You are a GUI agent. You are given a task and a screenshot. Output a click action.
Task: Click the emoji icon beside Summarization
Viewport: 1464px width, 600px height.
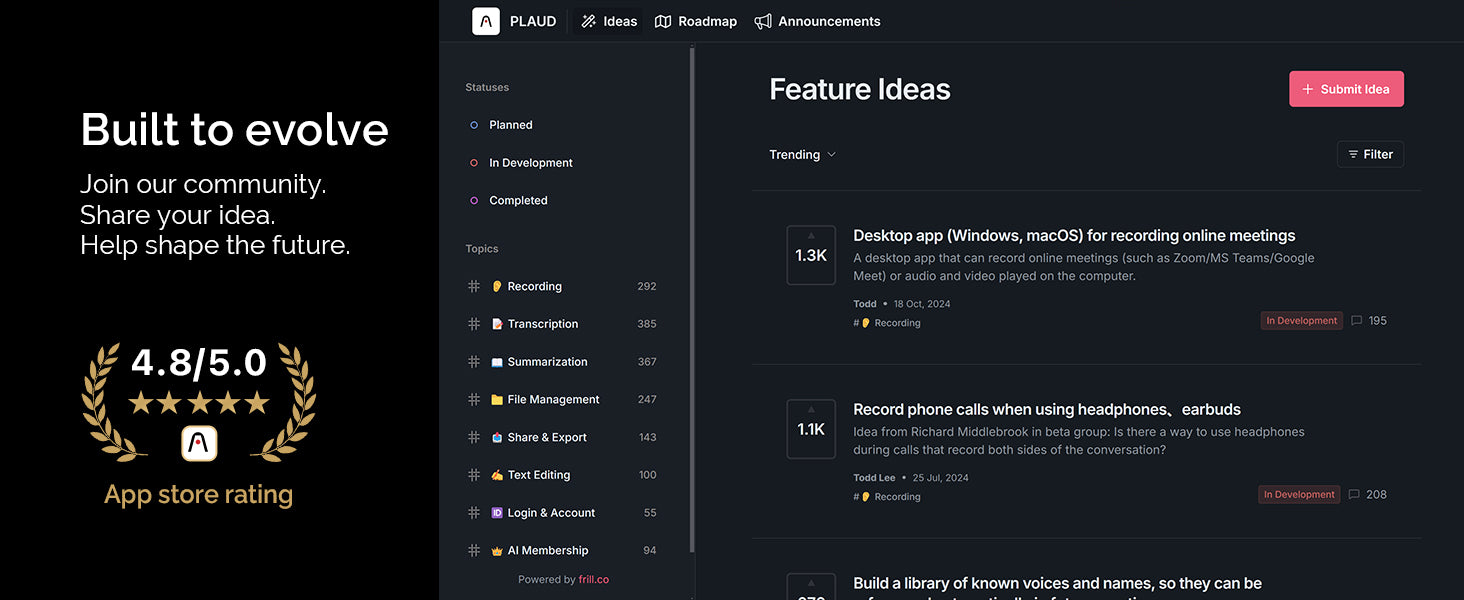[497, 362]
